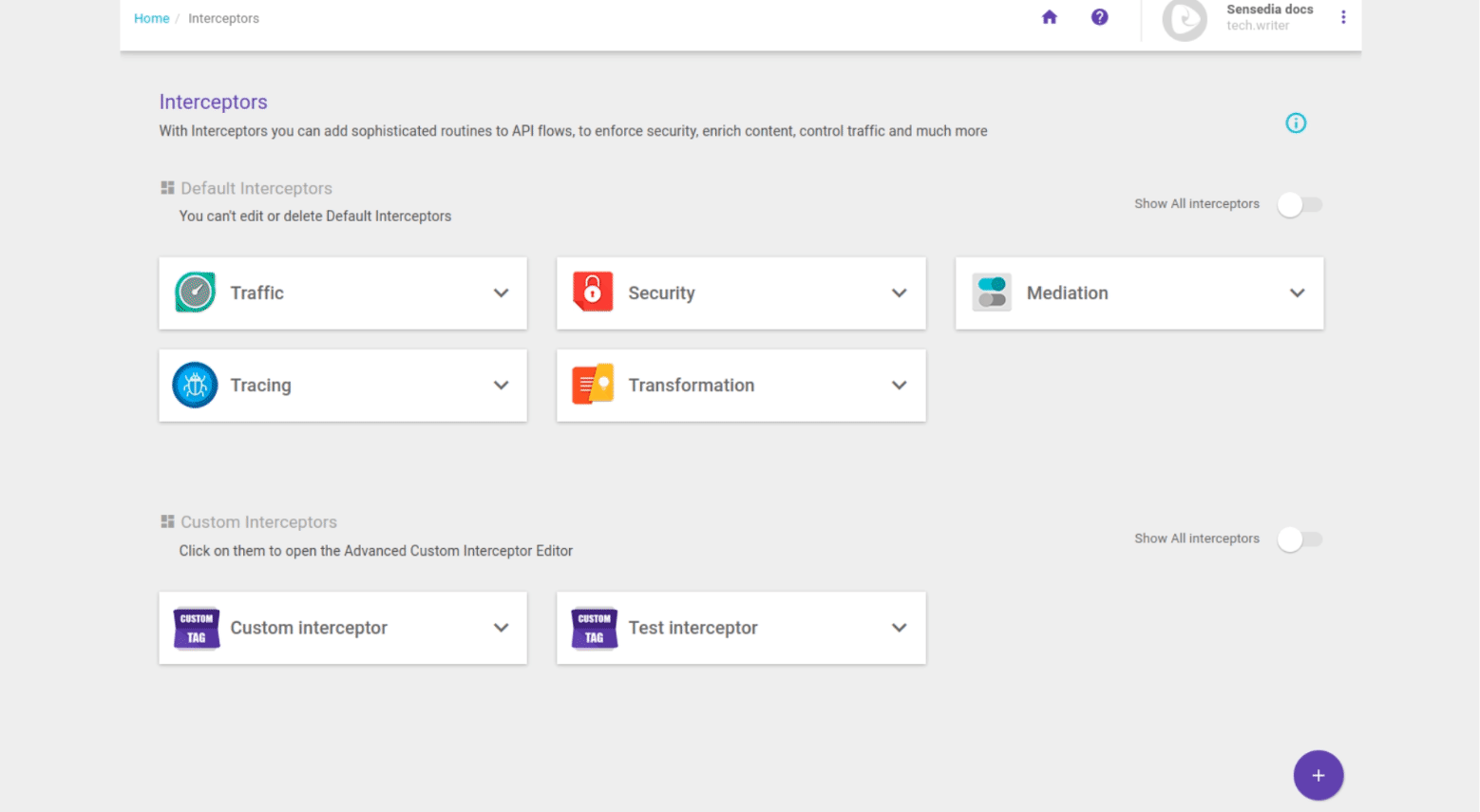
Task: Click the Mediation switches icon
Action: click(991, 293)
